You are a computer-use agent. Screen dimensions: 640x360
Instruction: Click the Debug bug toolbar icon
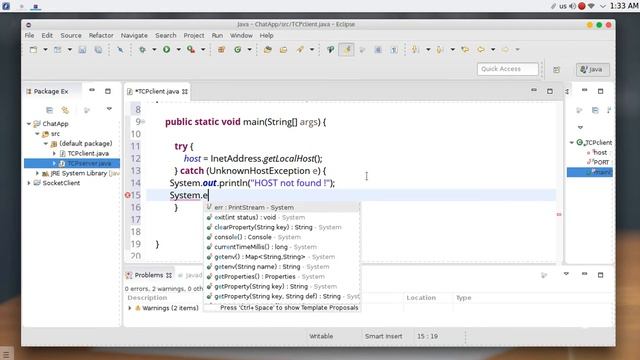coord(142,49)
